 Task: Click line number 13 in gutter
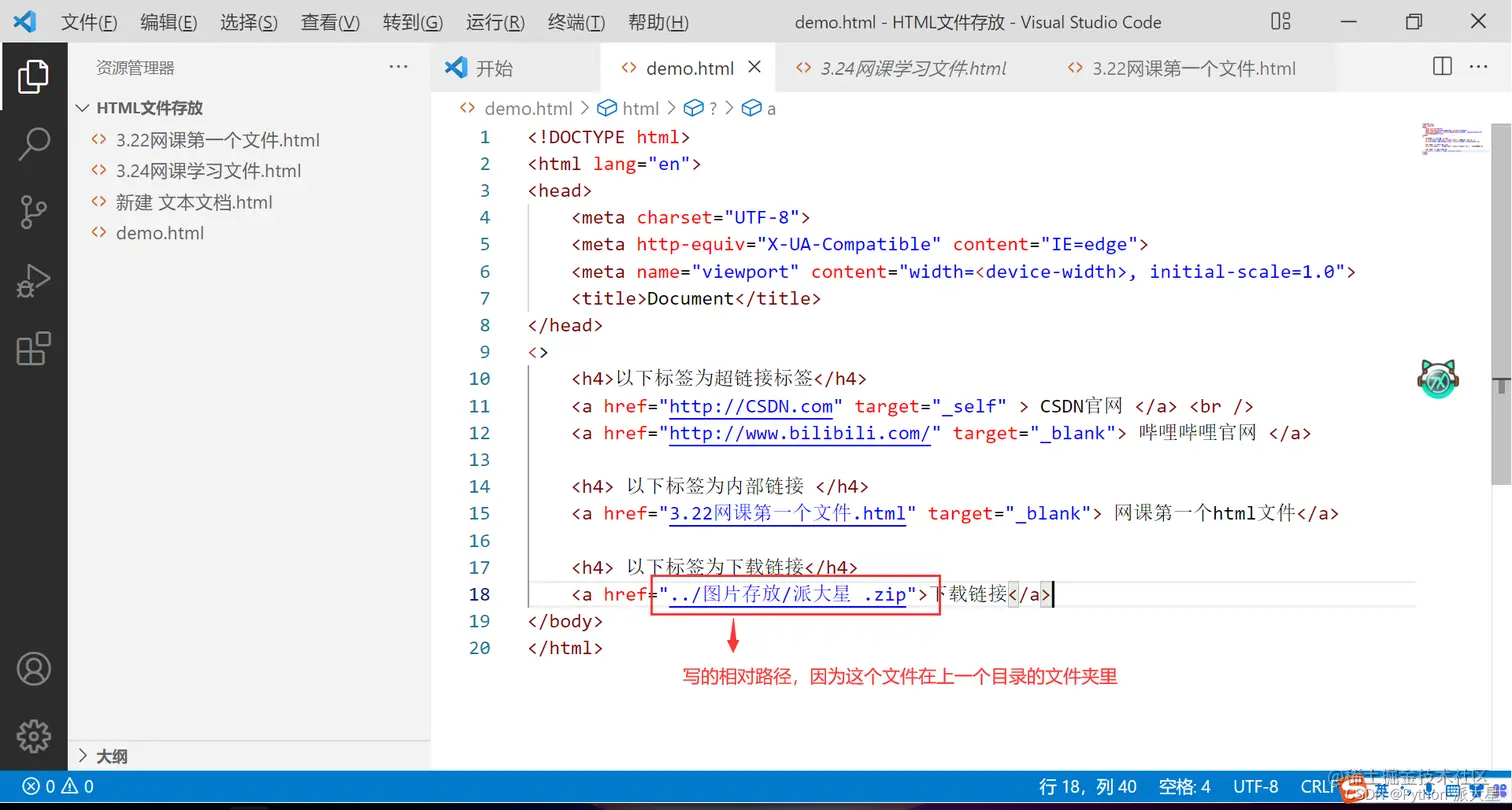480,460
